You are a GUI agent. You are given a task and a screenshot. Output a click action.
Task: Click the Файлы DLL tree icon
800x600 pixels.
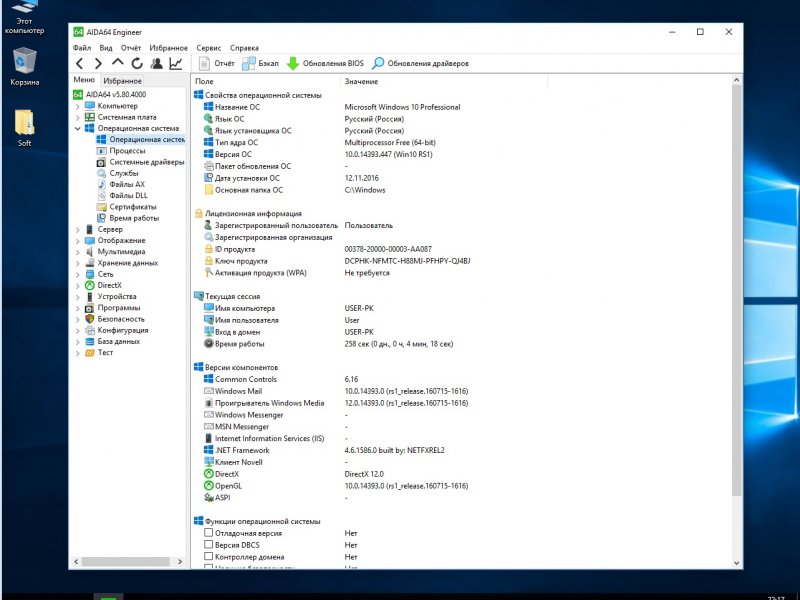click(101, 195)
